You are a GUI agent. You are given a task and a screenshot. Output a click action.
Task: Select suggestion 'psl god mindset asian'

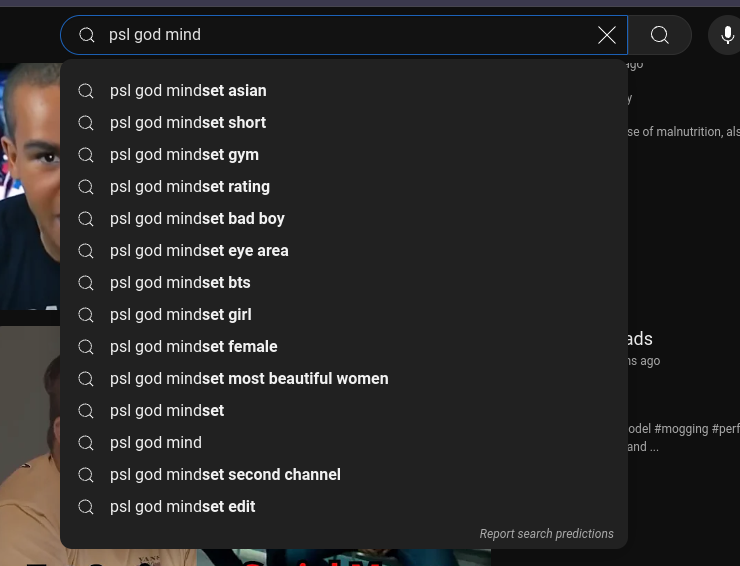344,91
